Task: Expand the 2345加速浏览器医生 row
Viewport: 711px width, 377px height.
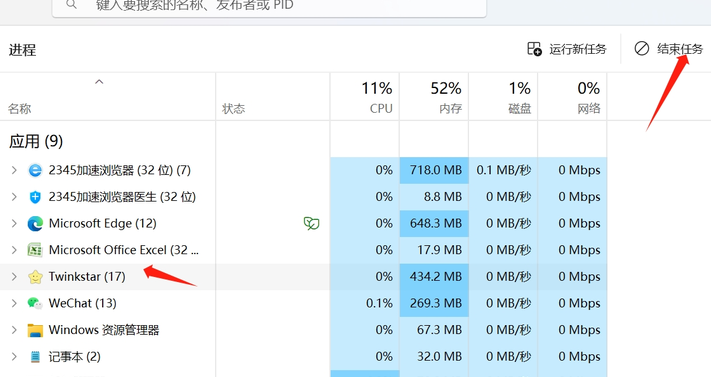Action: [x=14, y=197]
